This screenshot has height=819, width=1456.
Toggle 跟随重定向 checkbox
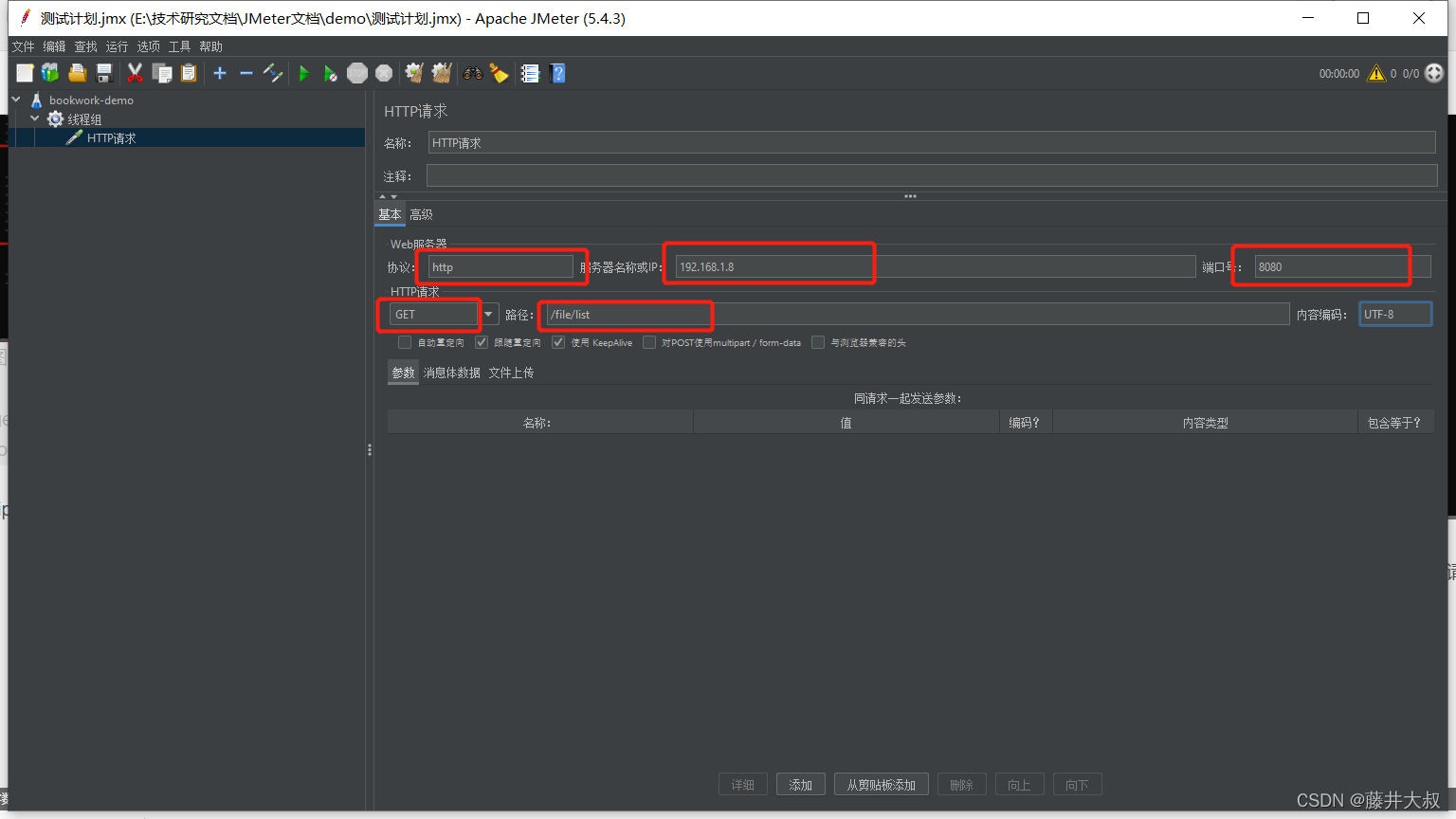(x=482, y=342)
